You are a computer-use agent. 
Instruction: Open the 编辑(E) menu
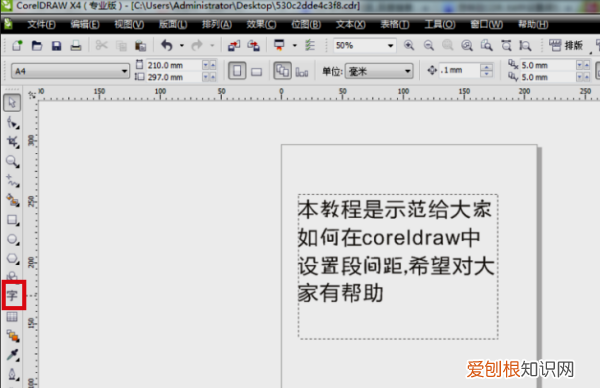click(85, 24)
